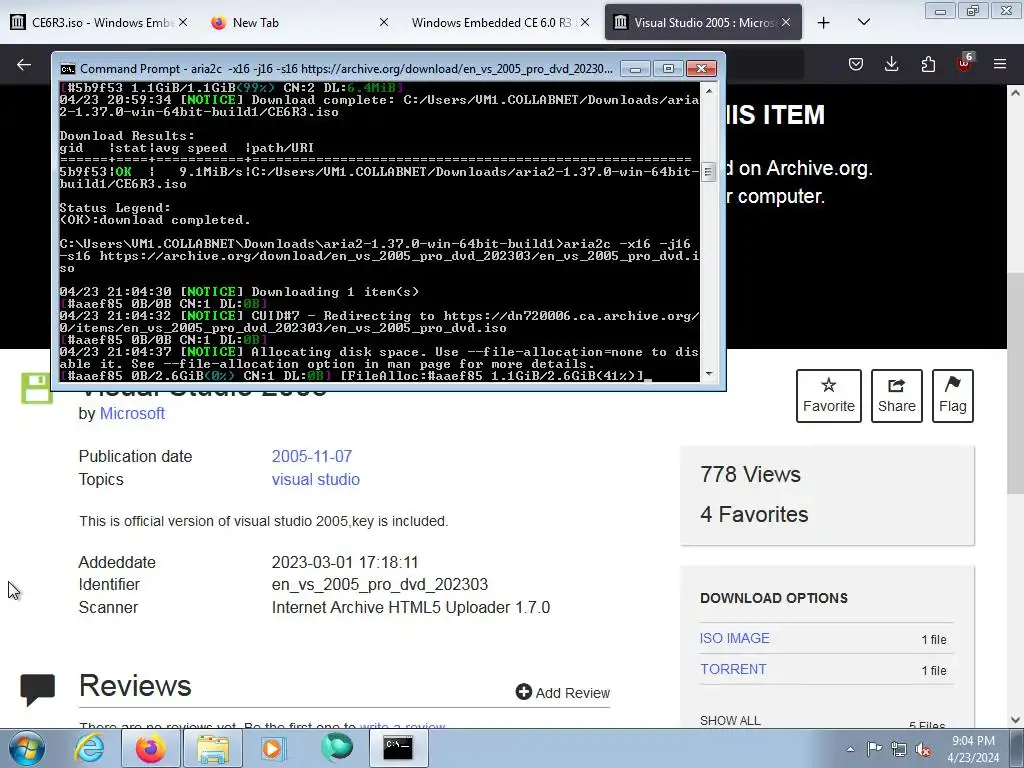Switch to the New Tab tab
The image size is (1024, 768).
(299, 22)
